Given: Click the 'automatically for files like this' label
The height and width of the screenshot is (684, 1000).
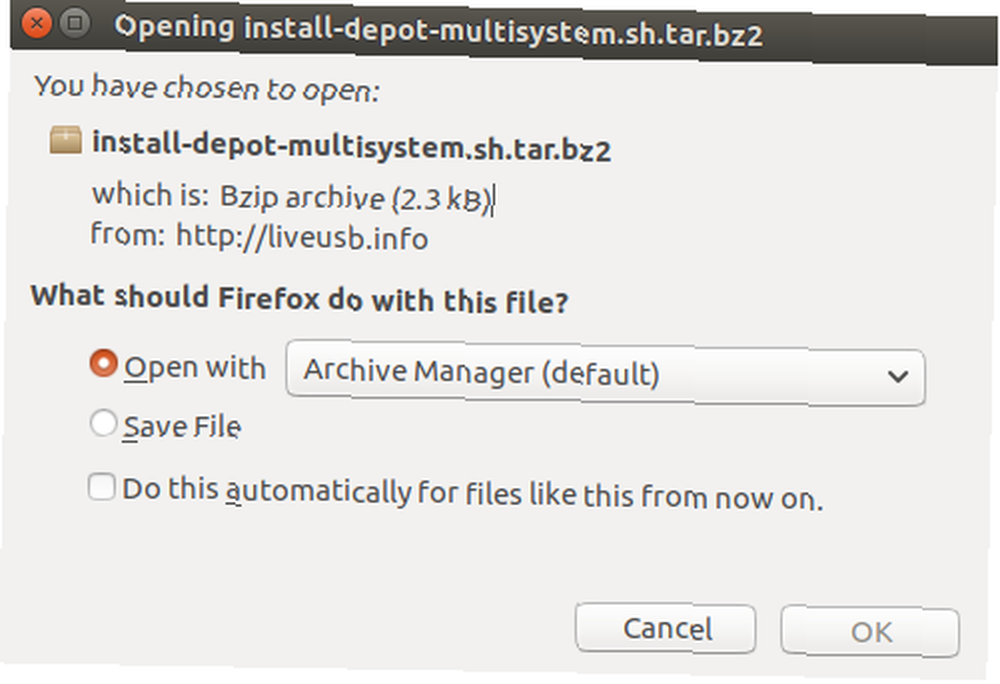Looking at the screenshot, I should click(473, 493).
